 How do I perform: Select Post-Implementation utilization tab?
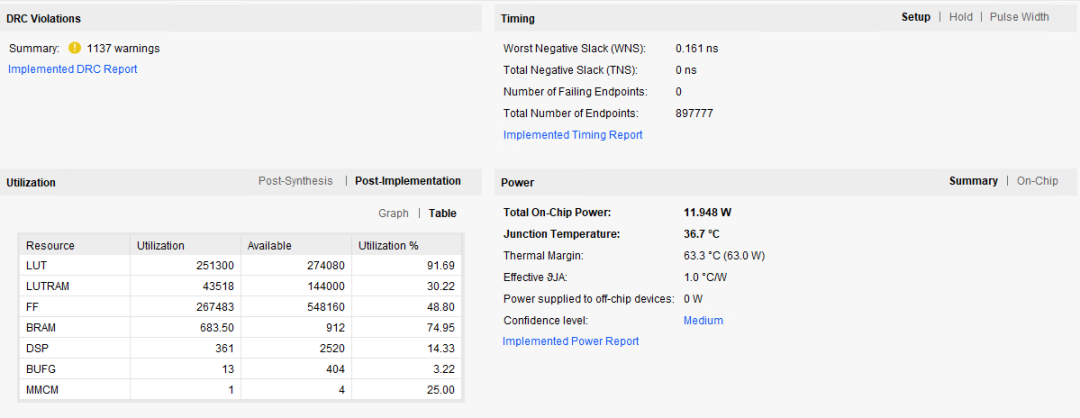point(408,181)
